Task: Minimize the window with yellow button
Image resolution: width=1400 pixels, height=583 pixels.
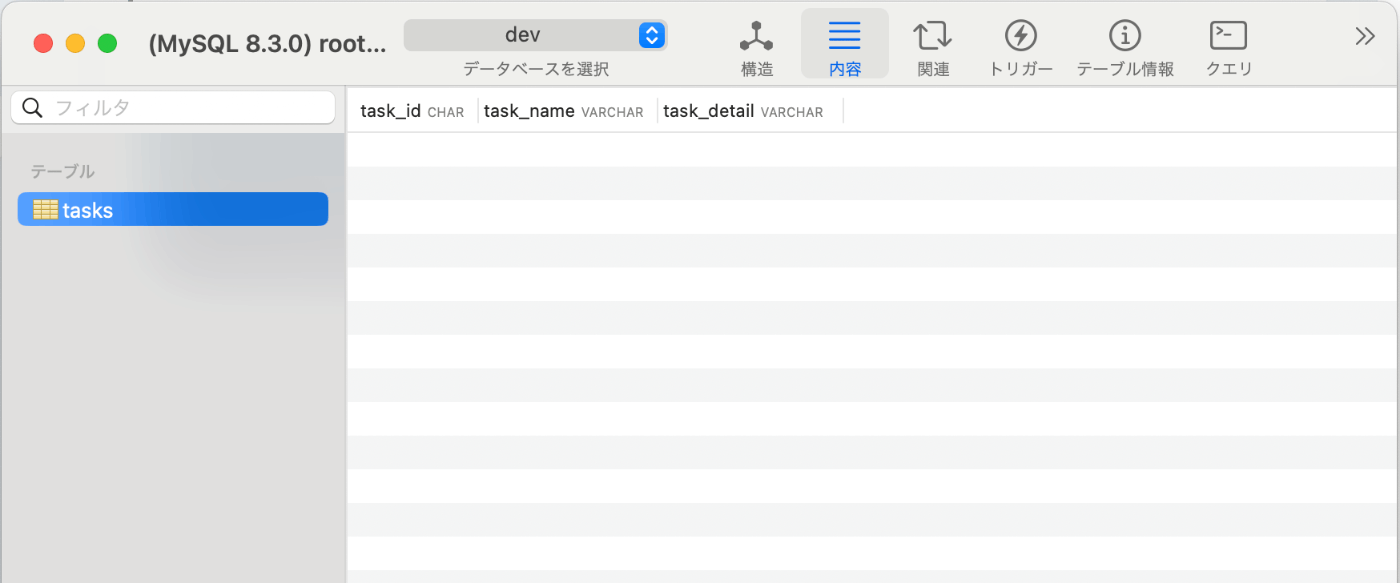Action: (x=75, y=43)
